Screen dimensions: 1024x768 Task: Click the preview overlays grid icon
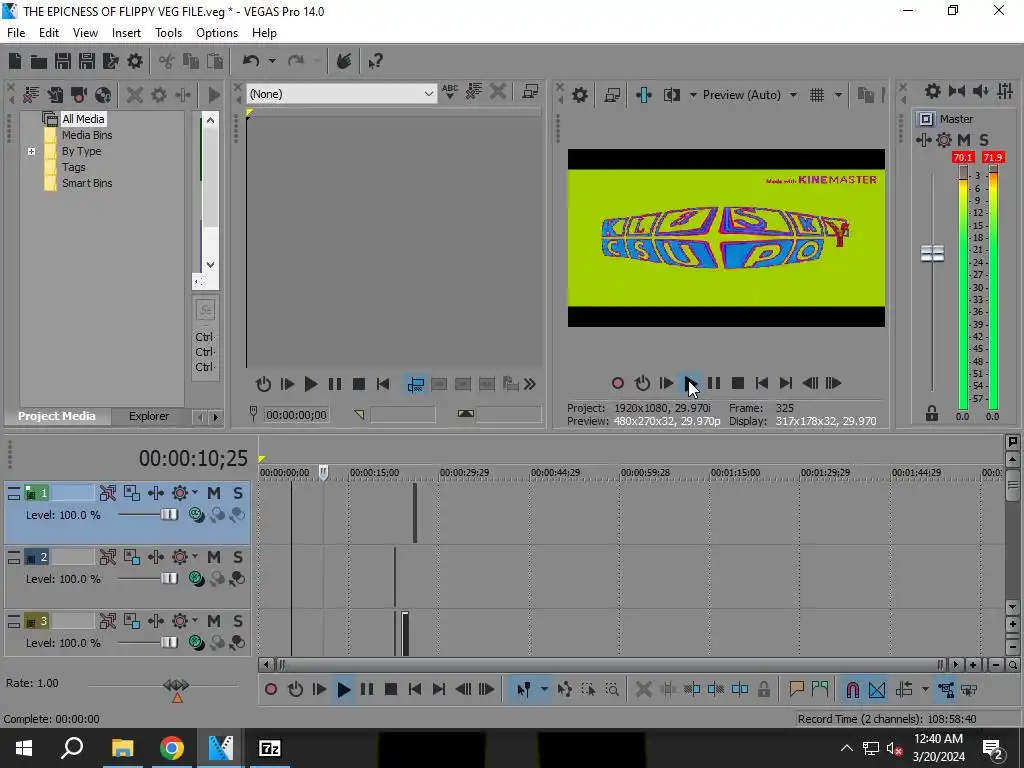click(817, 95)
